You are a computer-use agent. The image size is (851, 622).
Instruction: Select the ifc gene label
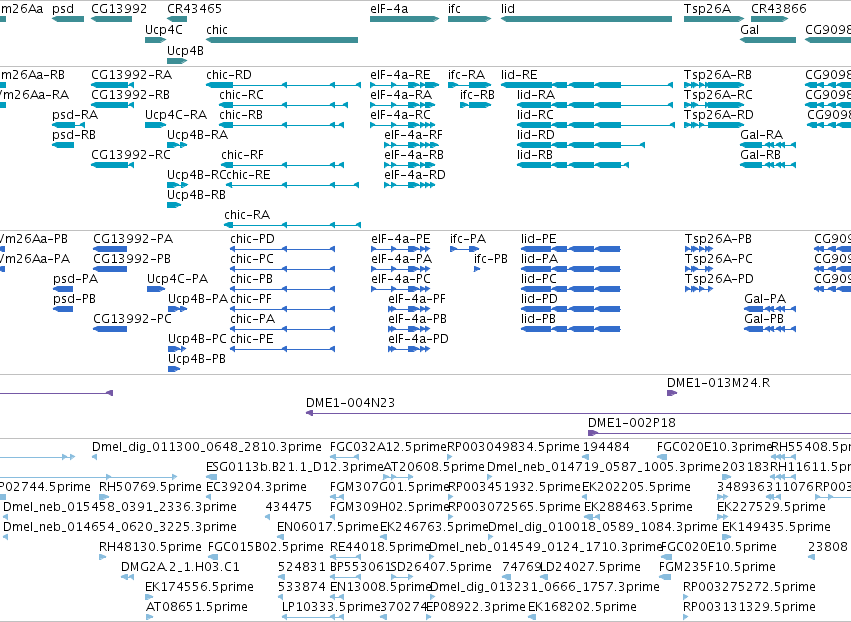tap(454, 9)
